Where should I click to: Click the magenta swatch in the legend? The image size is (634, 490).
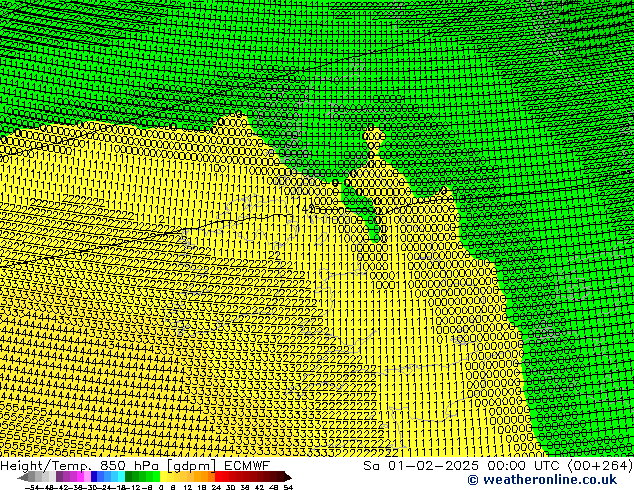pyautogui.click(x=80, y=476)
